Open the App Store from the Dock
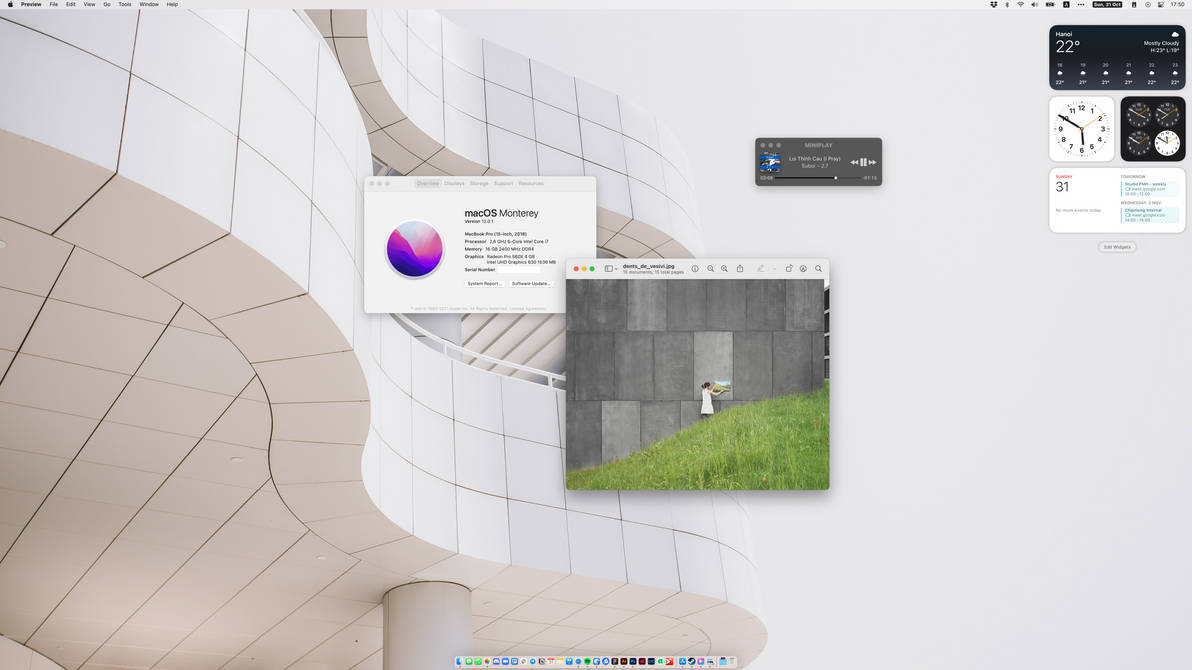 (683, 662)
